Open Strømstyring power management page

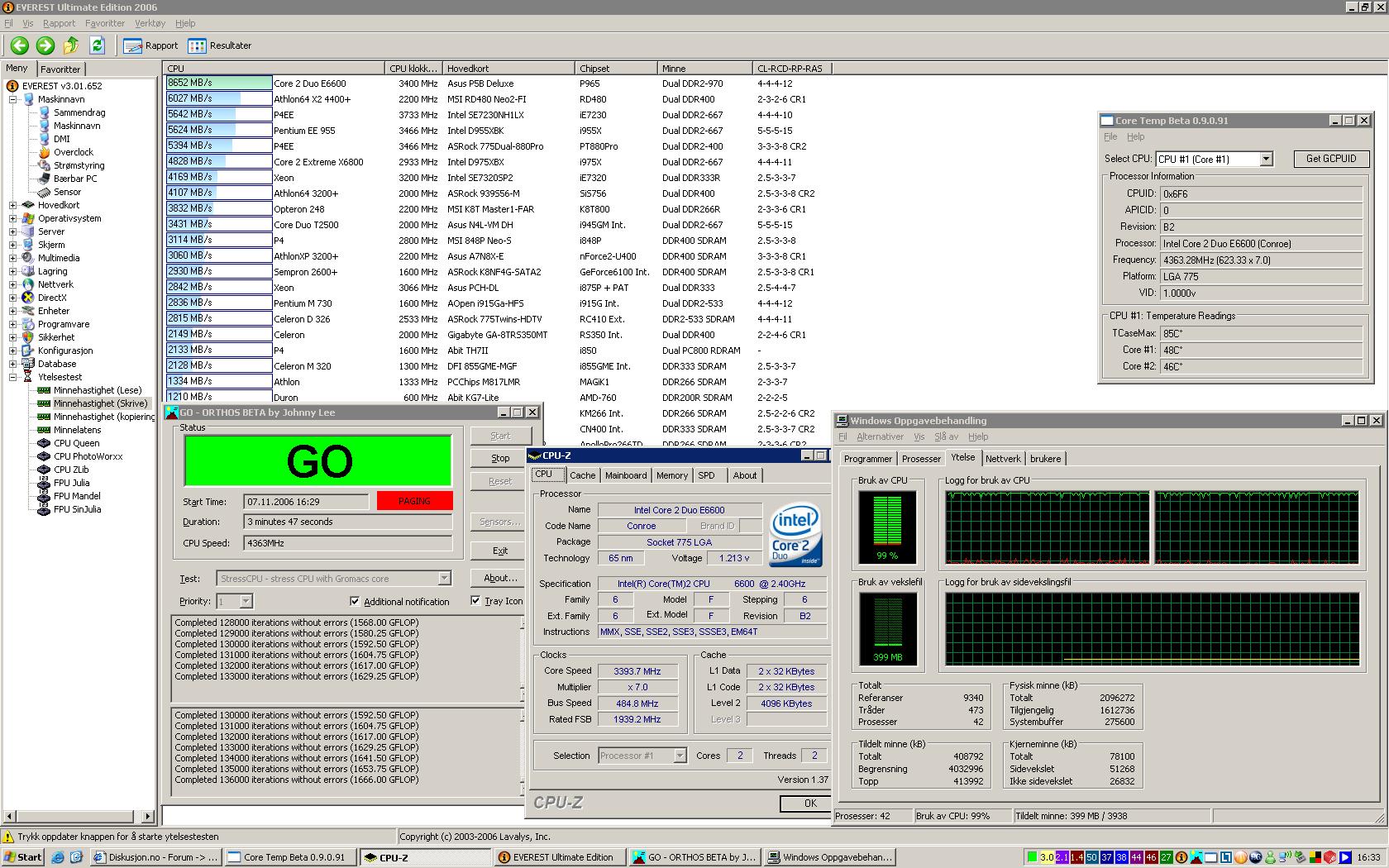(x=79, y=165)
